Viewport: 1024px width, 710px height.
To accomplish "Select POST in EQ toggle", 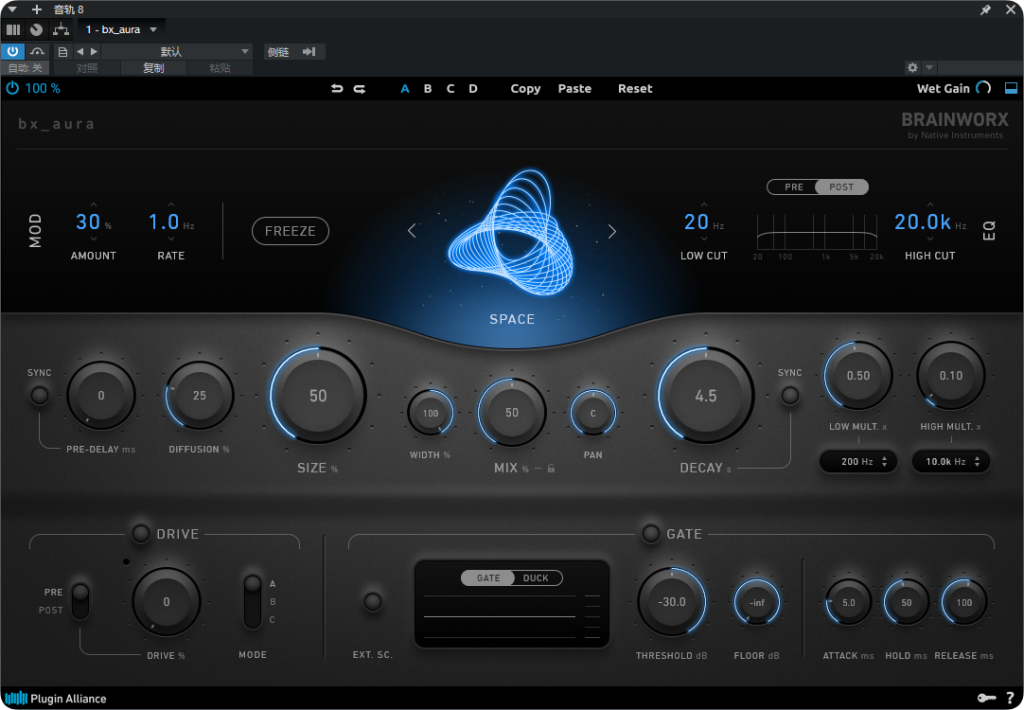I will point(841,187).
